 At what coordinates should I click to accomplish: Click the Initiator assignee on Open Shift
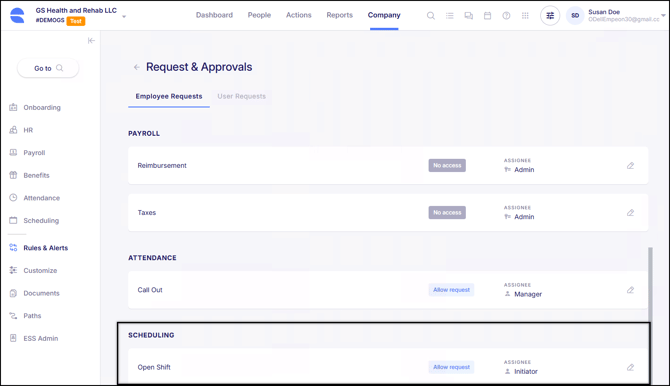pos(526,371)
